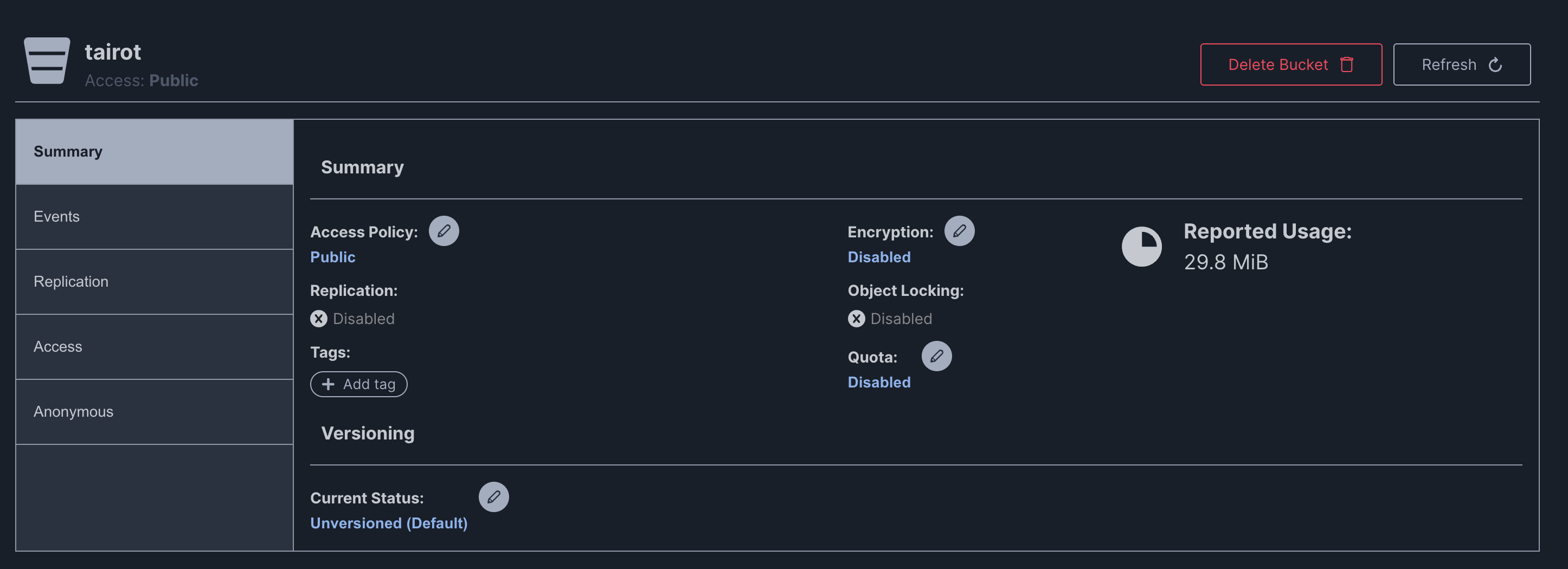
Task: Go to the Access tab
Action: coord(154,347)
